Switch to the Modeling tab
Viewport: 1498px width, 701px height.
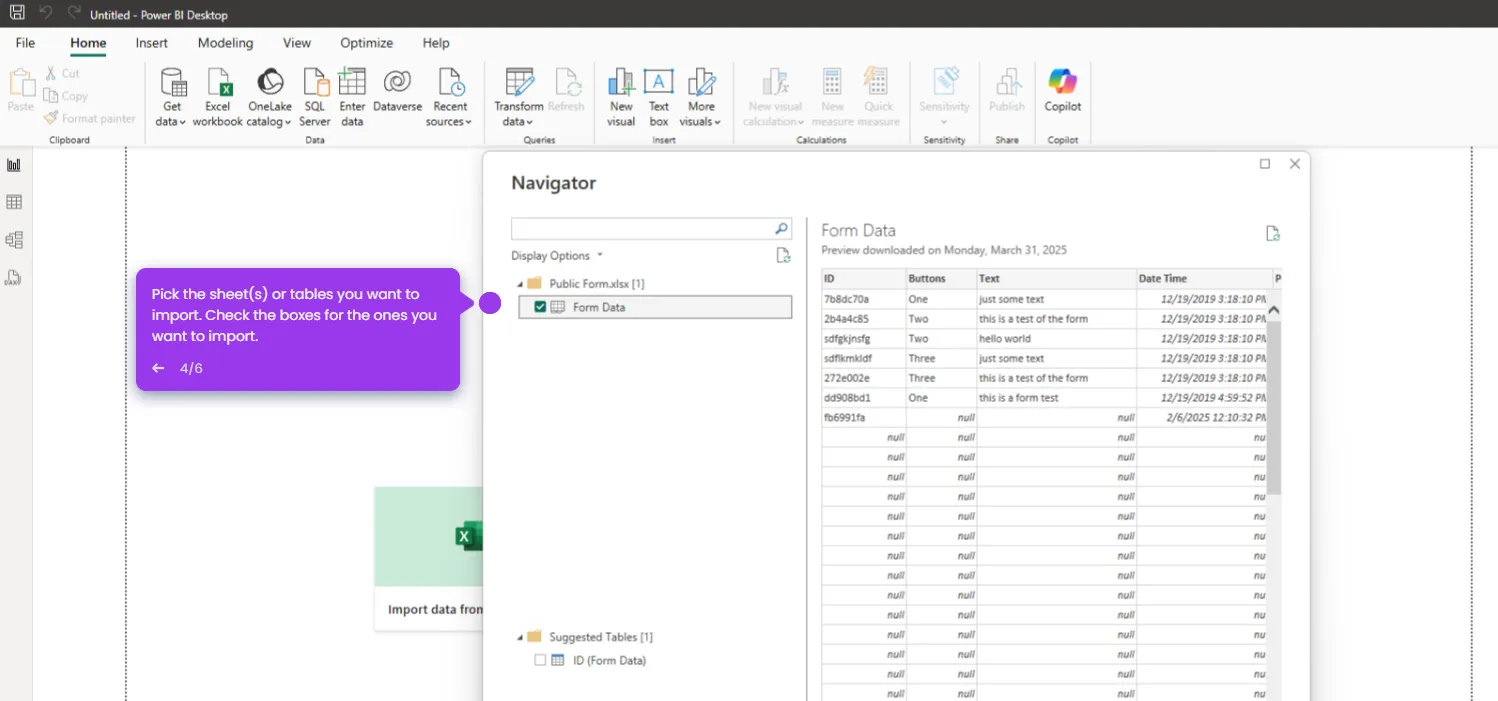click(225, 43)
